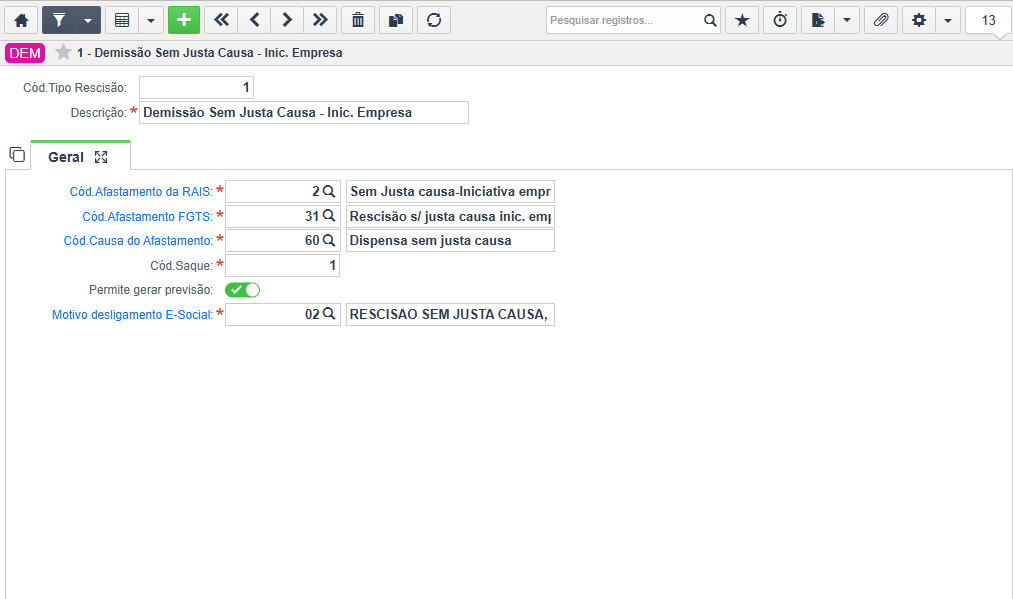Click the copy tabs icon beside Geral
The height and width of the screenshot is (599, 1013).
(x=17, y=154)
